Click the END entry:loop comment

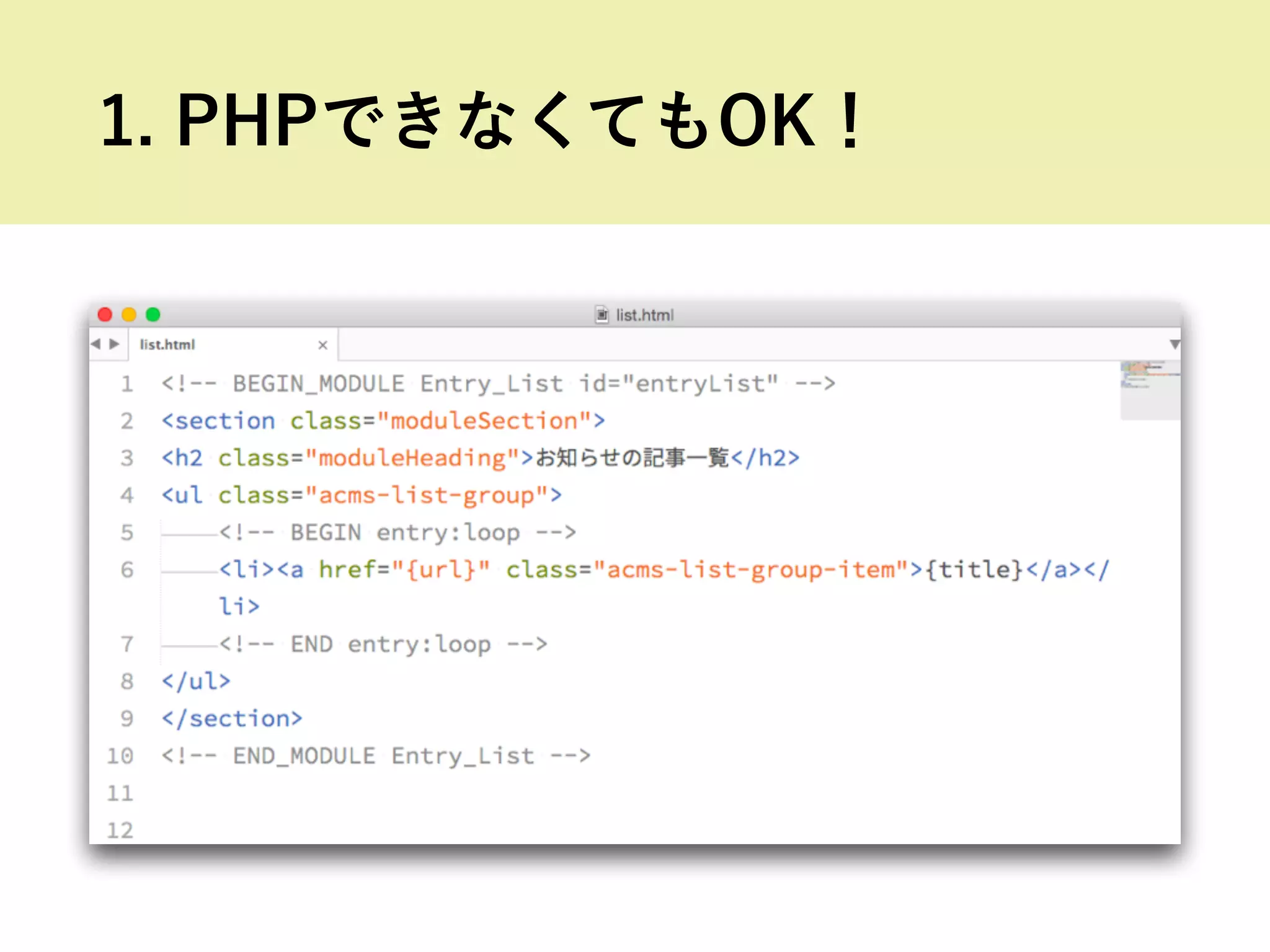click(383, 644)
